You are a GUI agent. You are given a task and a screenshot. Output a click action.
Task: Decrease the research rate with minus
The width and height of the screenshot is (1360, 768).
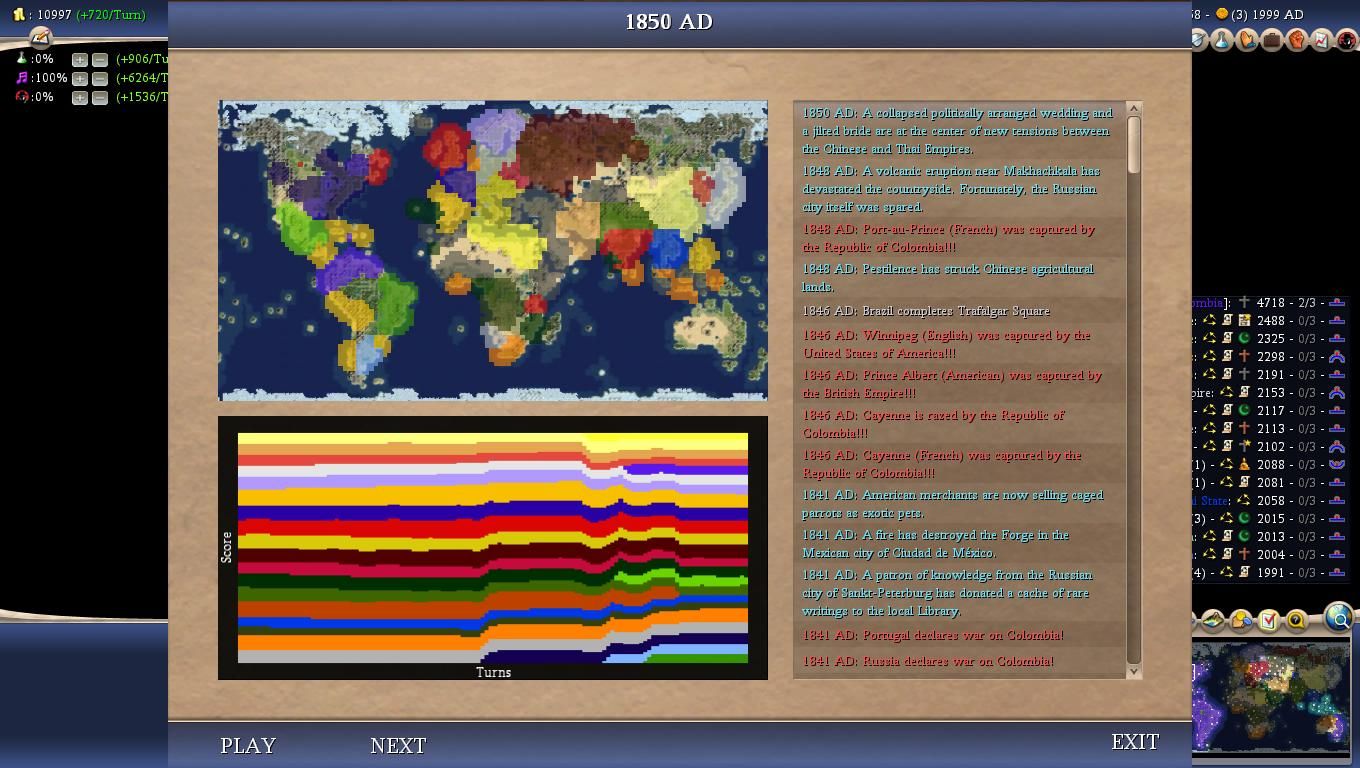(x=99, y=59)
